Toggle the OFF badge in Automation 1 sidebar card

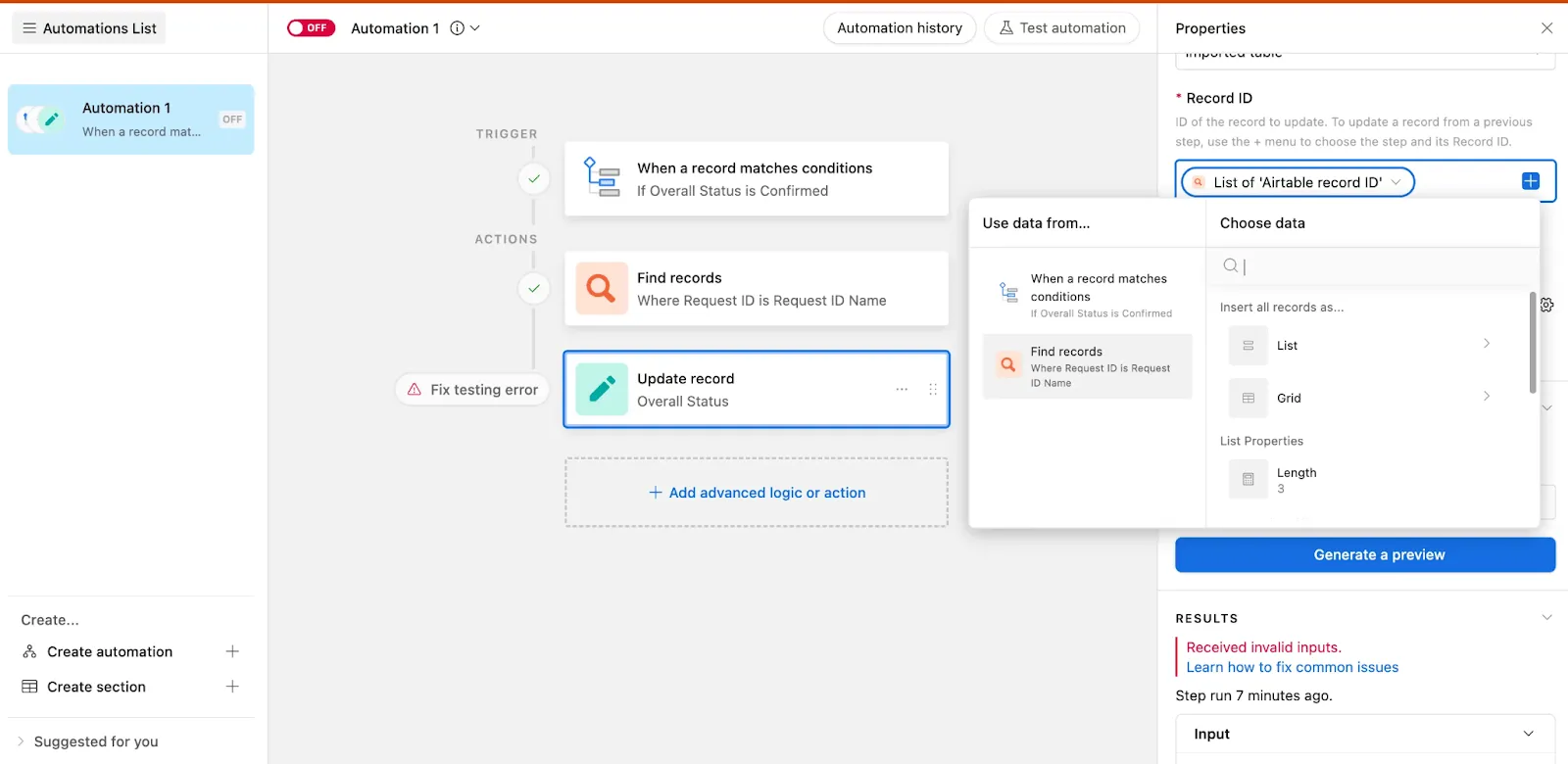[x=232, y=119]
